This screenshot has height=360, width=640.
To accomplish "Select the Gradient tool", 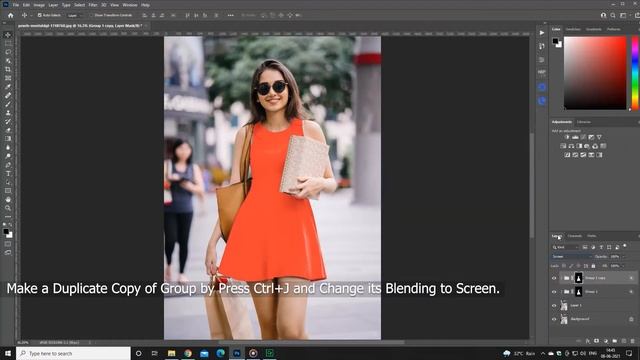I will click(x=8, y=139).
